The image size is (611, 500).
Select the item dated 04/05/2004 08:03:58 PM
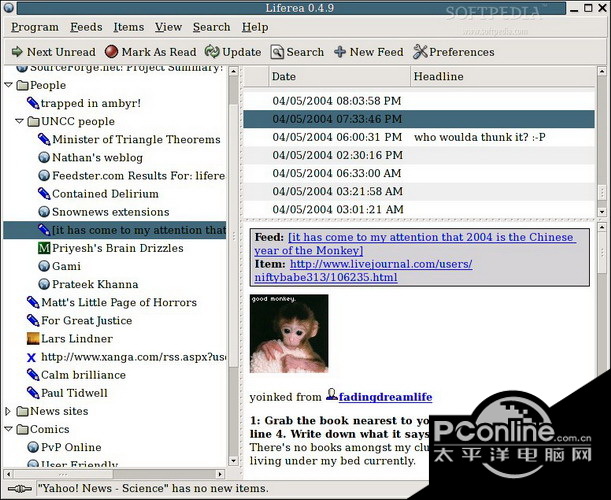[419, 101]
